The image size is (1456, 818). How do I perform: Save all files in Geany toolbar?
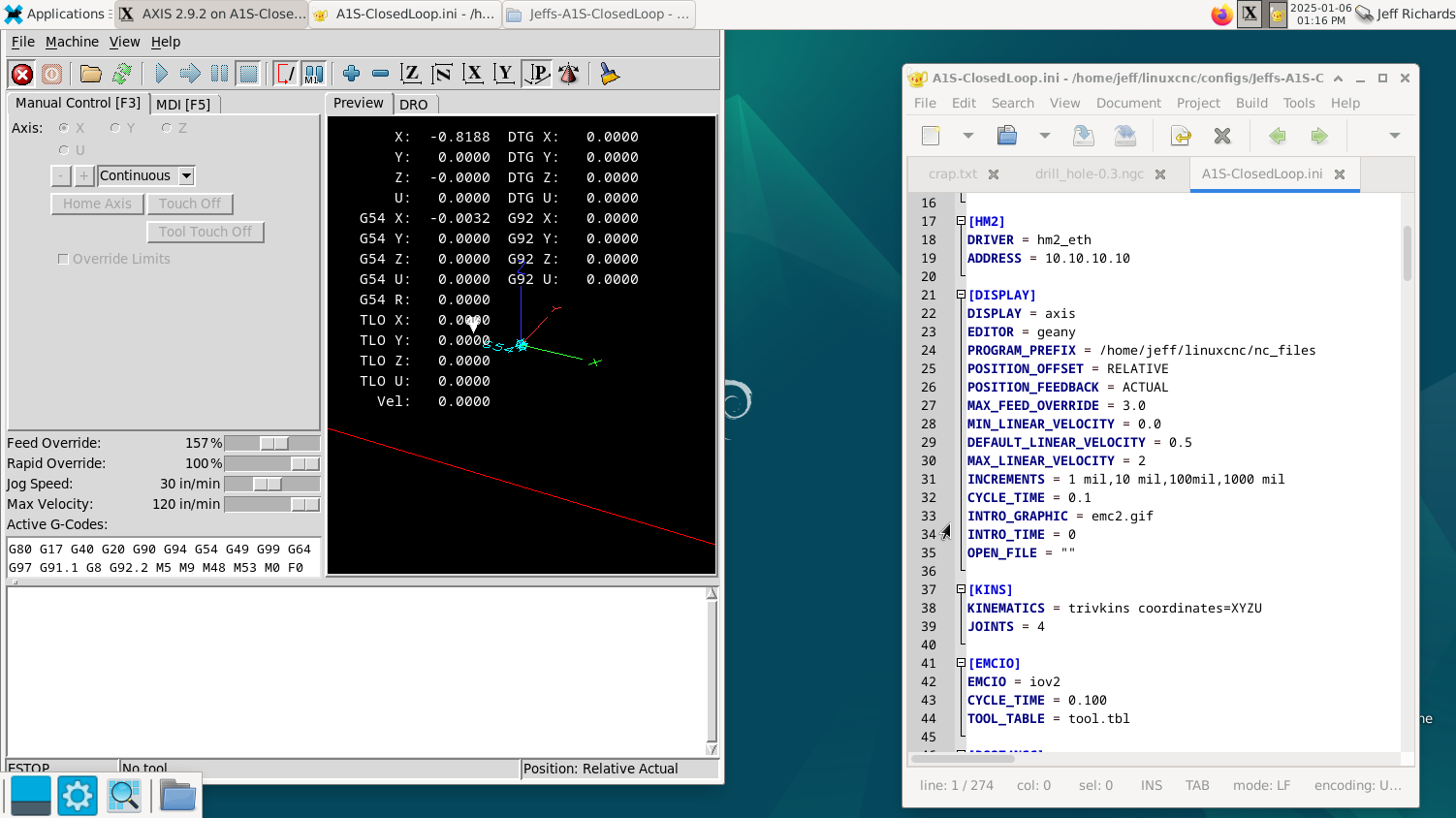[1124, 136]
